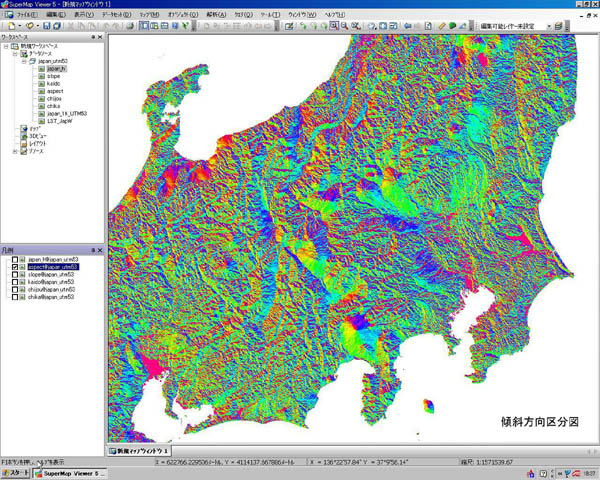This screenshot has height=480, width=600.
Task: Select the kaido dataset in workspace tree
Action: 54,84
